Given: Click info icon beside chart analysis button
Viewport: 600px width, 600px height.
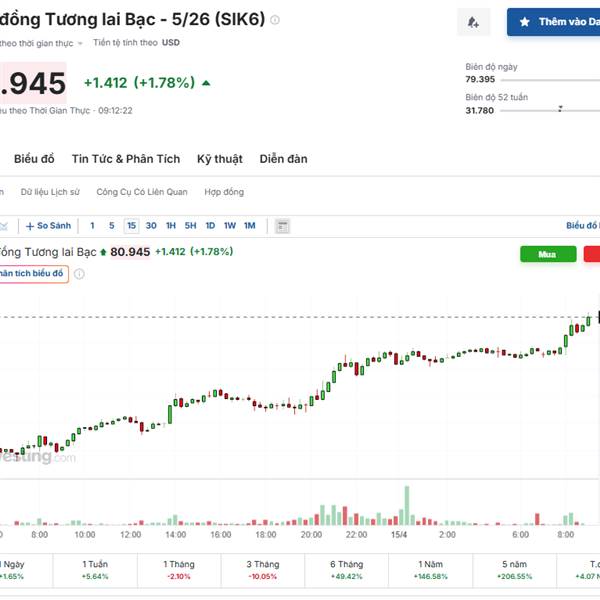Looking at the screenshot, I should 79,274.
